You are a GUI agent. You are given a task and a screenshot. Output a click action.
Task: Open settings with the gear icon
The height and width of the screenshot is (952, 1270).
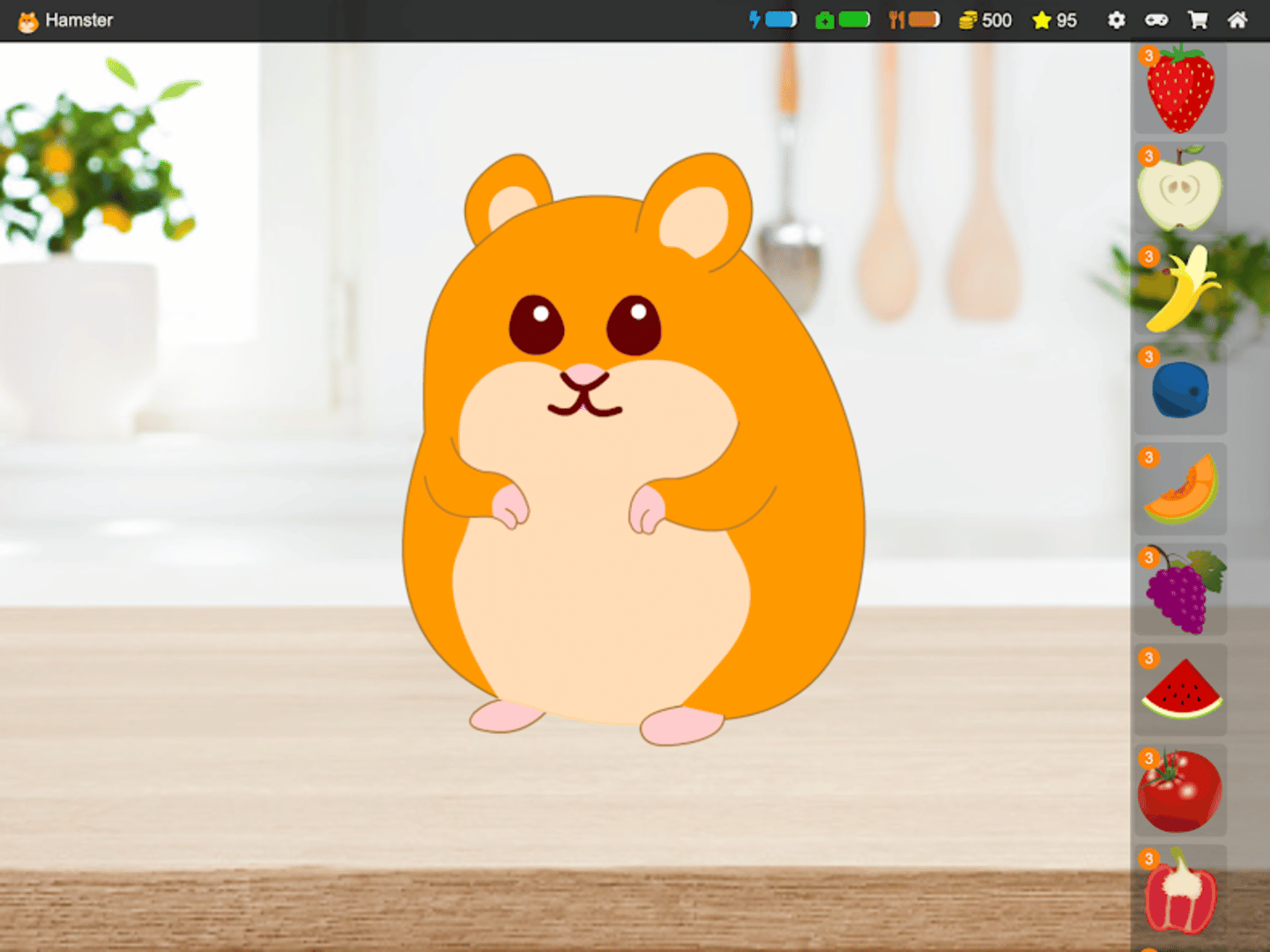tap(1116, 20)
